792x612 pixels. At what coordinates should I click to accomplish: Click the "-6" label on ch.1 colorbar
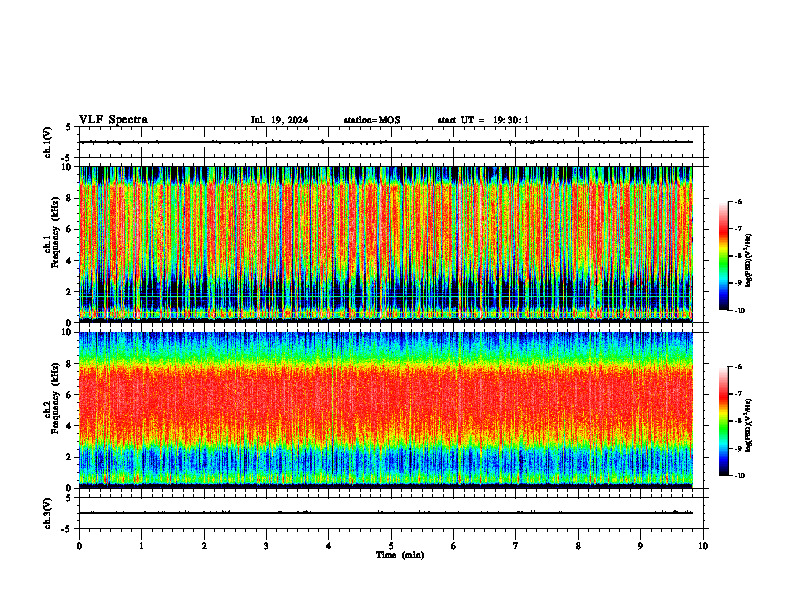[x=738, y=201]
